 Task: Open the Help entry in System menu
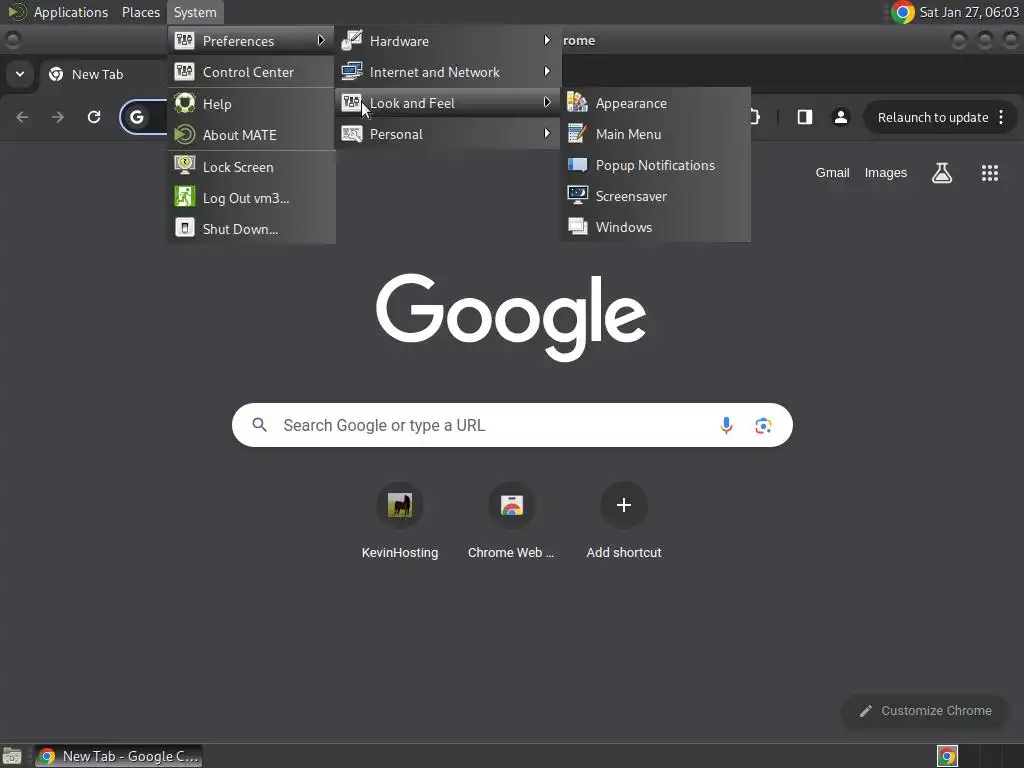coord(251,104)
